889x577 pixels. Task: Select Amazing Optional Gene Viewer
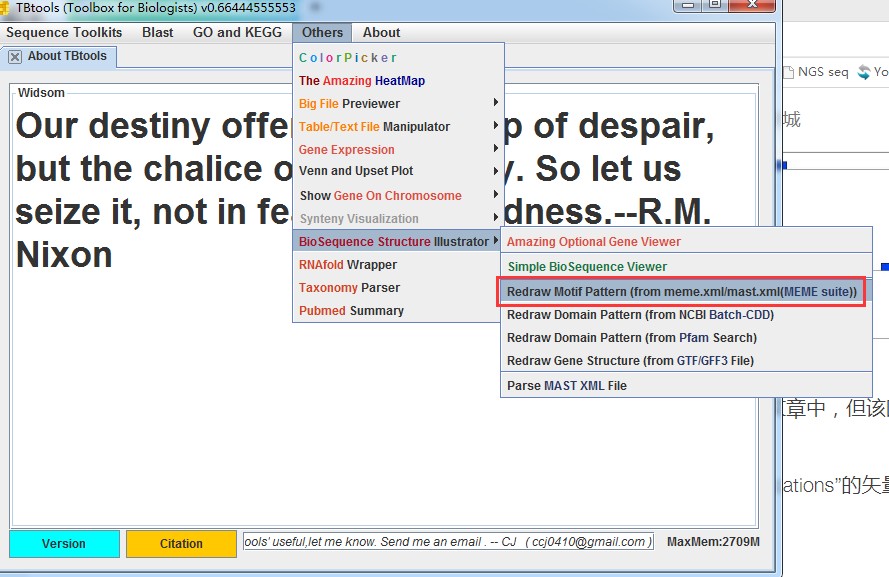[x=593, y=242]
